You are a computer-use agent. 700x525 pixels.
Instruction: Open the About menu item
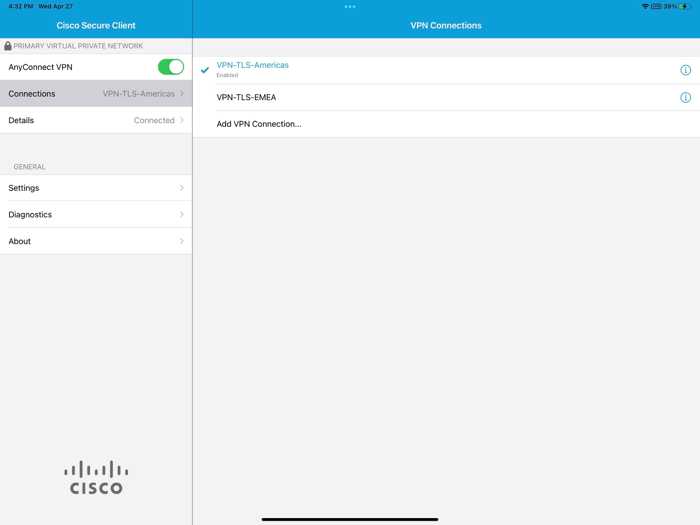pos(96,241)
